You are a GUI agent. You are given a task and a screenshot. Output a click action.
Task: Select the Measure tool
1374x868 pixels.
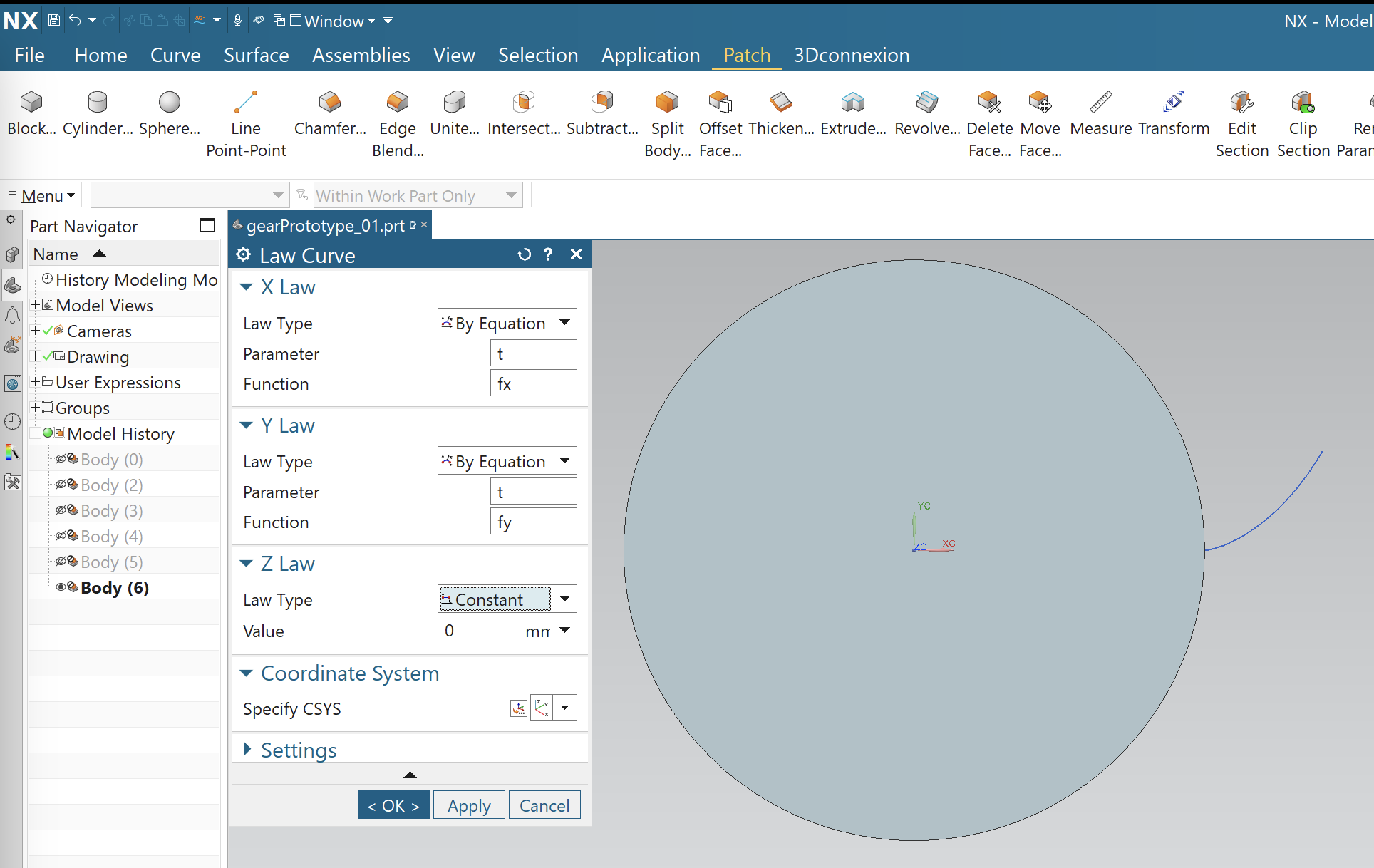tap(1100, 103)
